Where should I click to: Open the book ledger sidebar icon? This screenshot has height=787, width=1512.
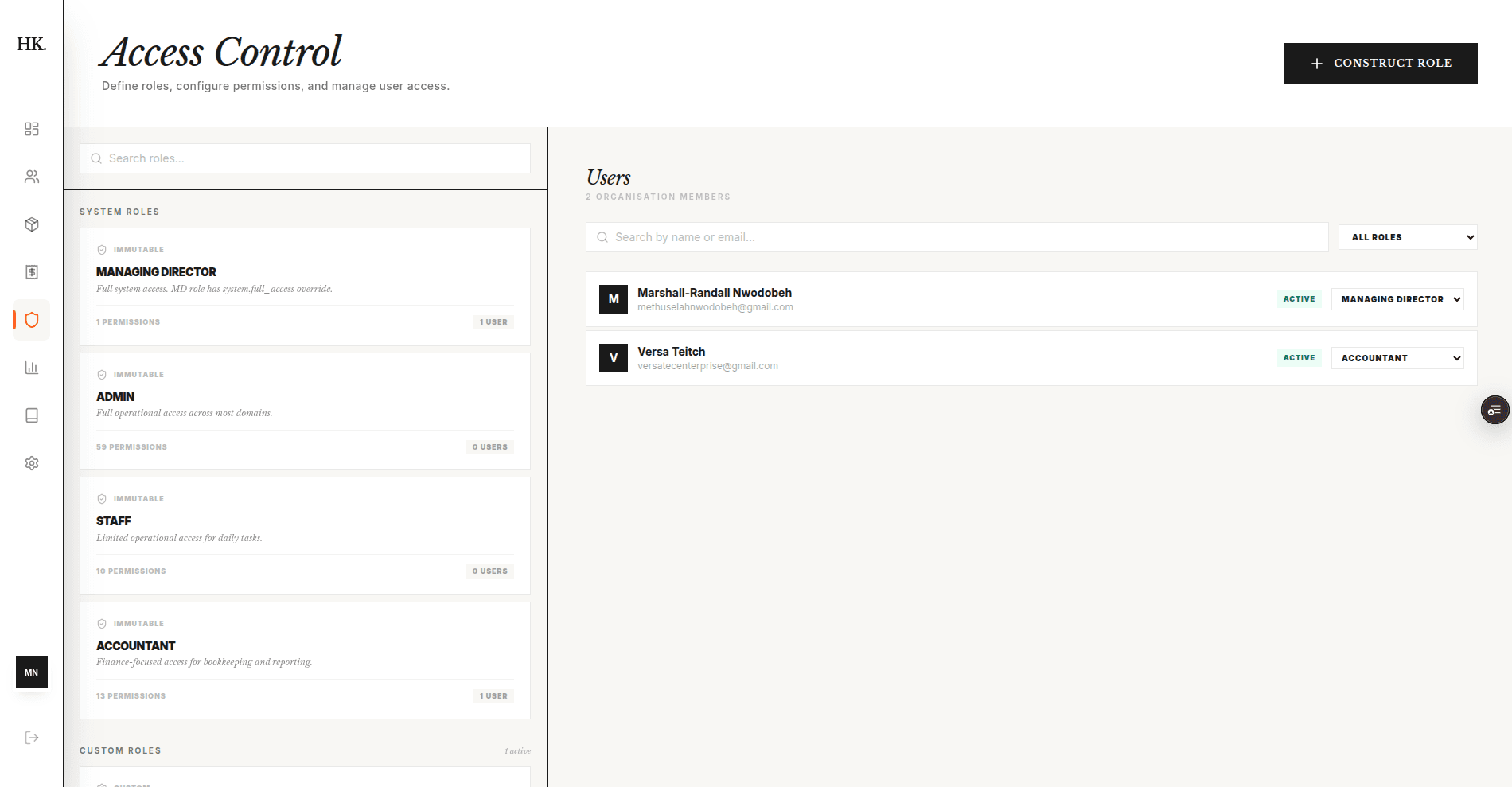click(32, 415)
